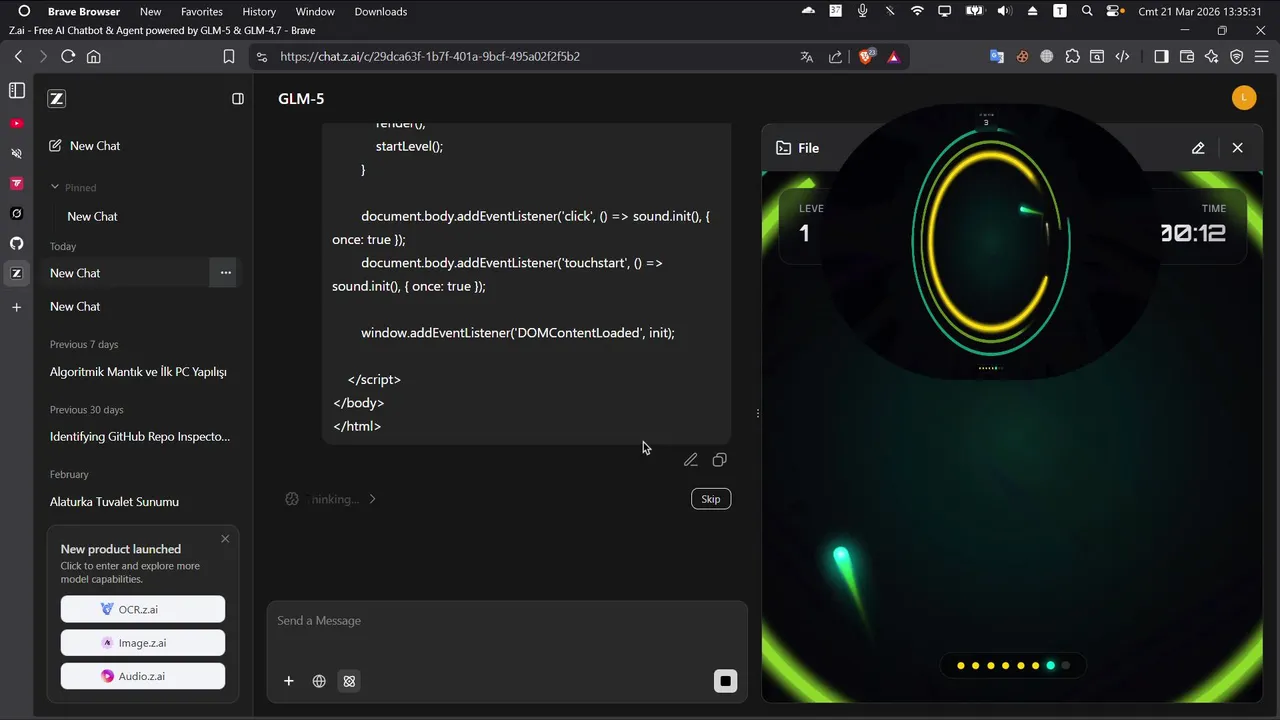The image size is (1280, 720).
Task: Open Algoritmik Mantık ve İlk PC Yapılışı chat
Action: [x=138, y=372]
